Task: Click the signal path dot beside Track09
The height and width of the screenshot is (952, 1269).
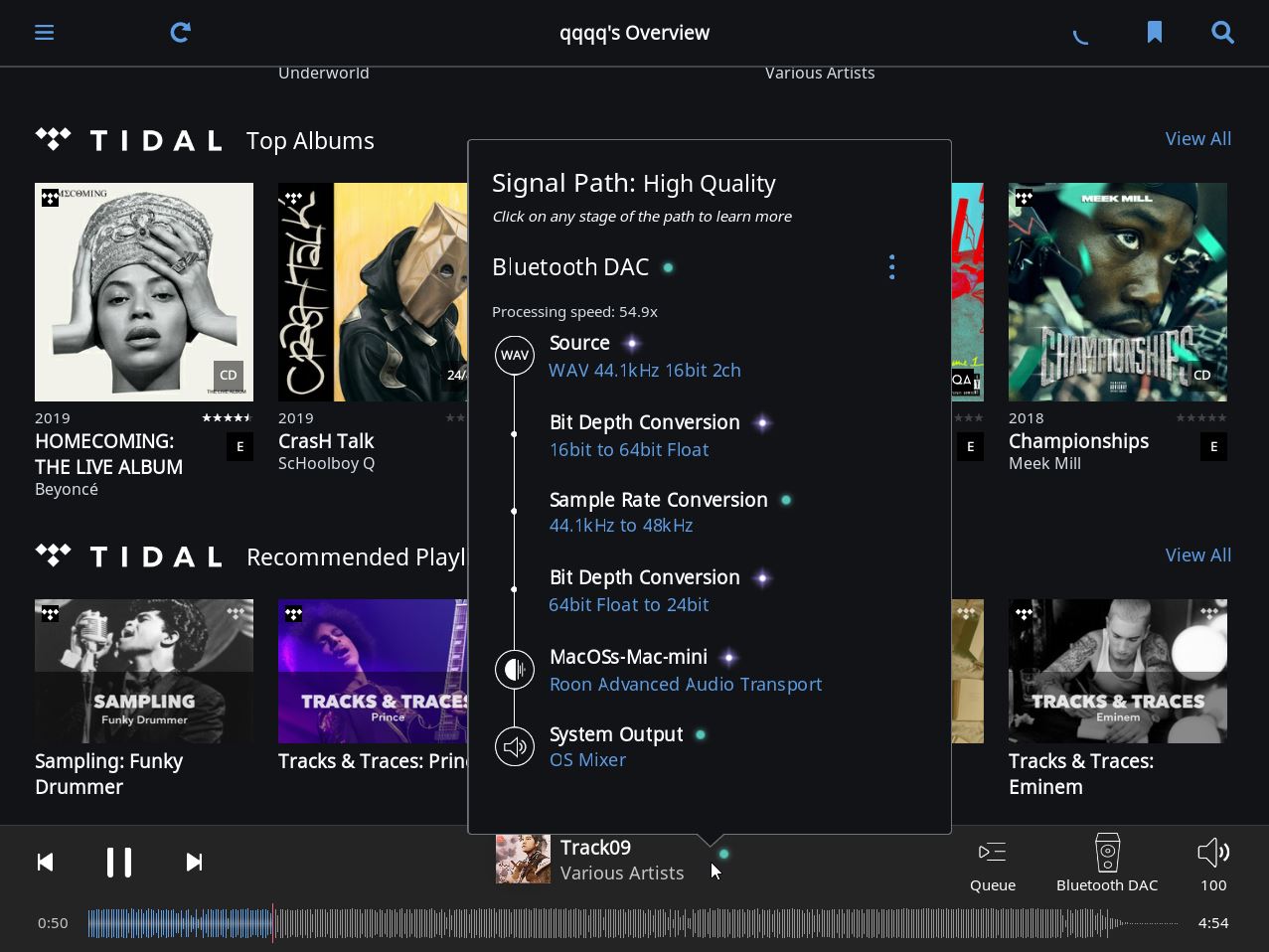Action: coord(724,854)
